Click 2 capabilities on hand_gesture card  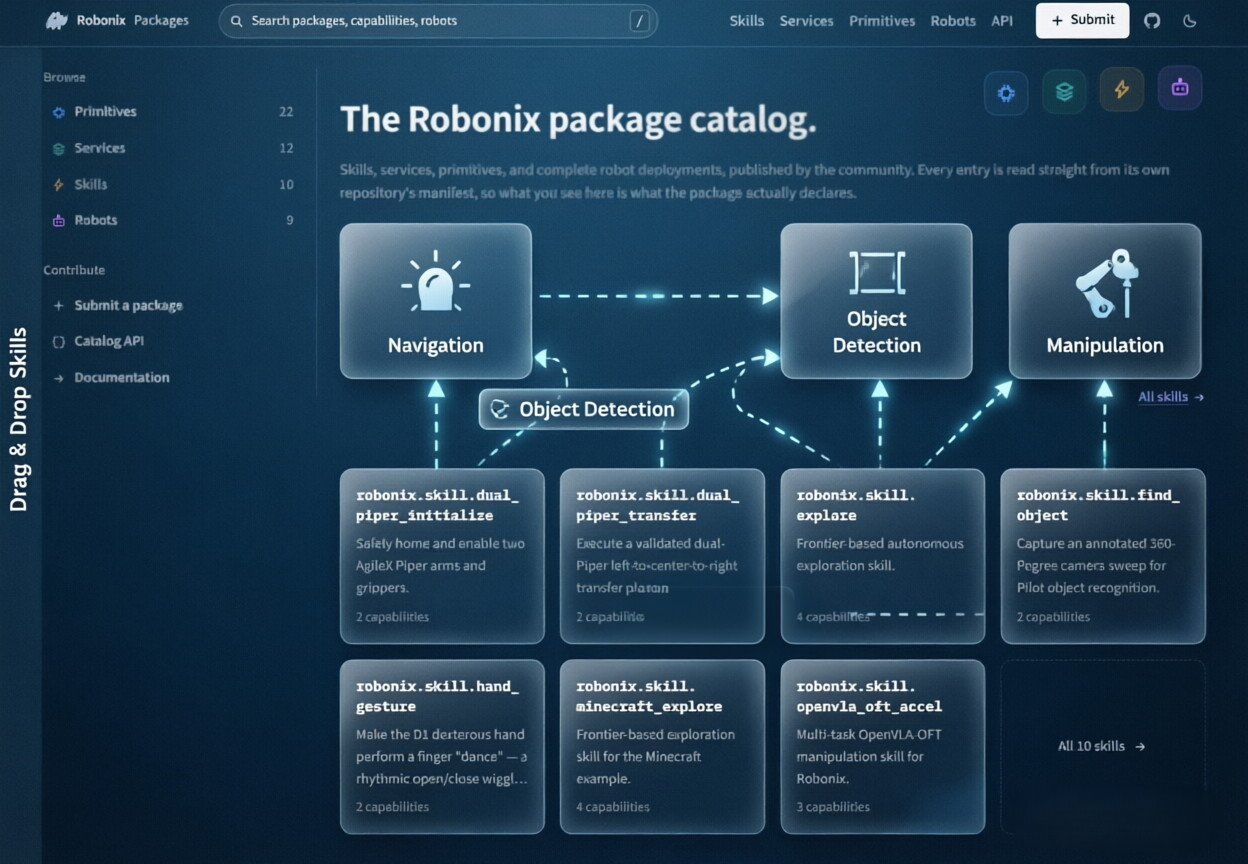tap(393, 807)
